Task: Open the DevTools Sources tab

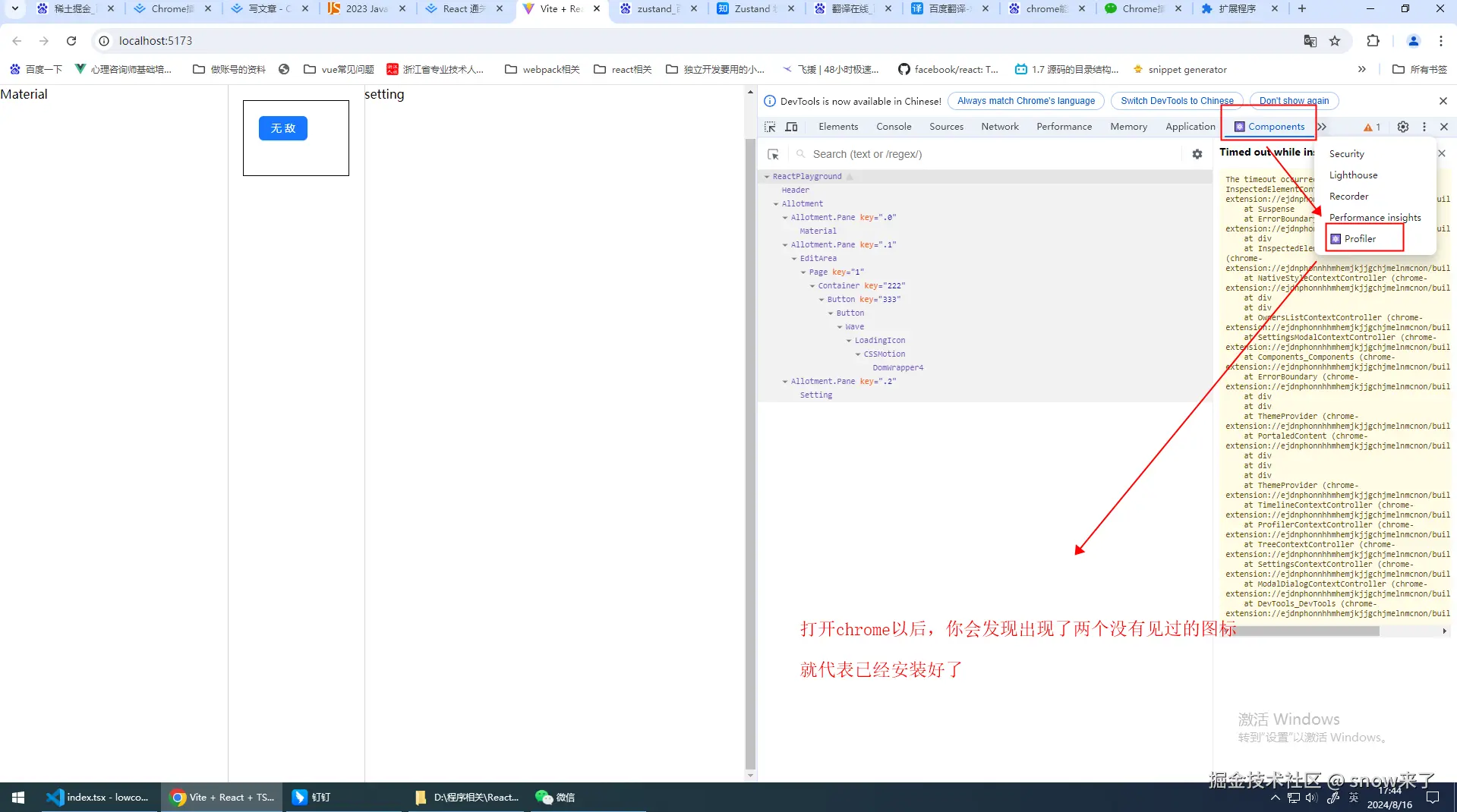Action: [946, 127]
